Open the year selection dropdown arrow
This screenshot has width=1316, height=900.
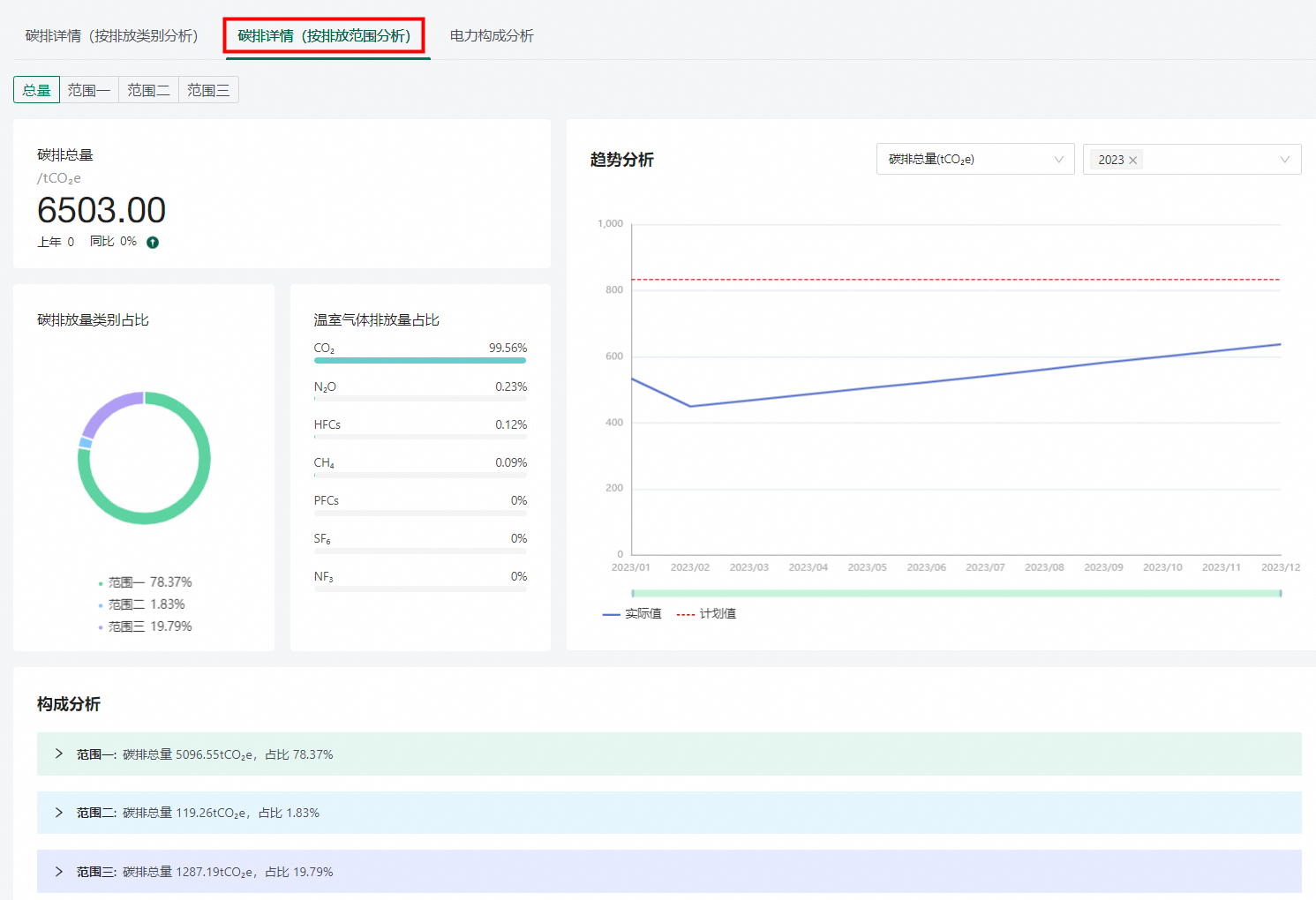(x=1285, y=160)
